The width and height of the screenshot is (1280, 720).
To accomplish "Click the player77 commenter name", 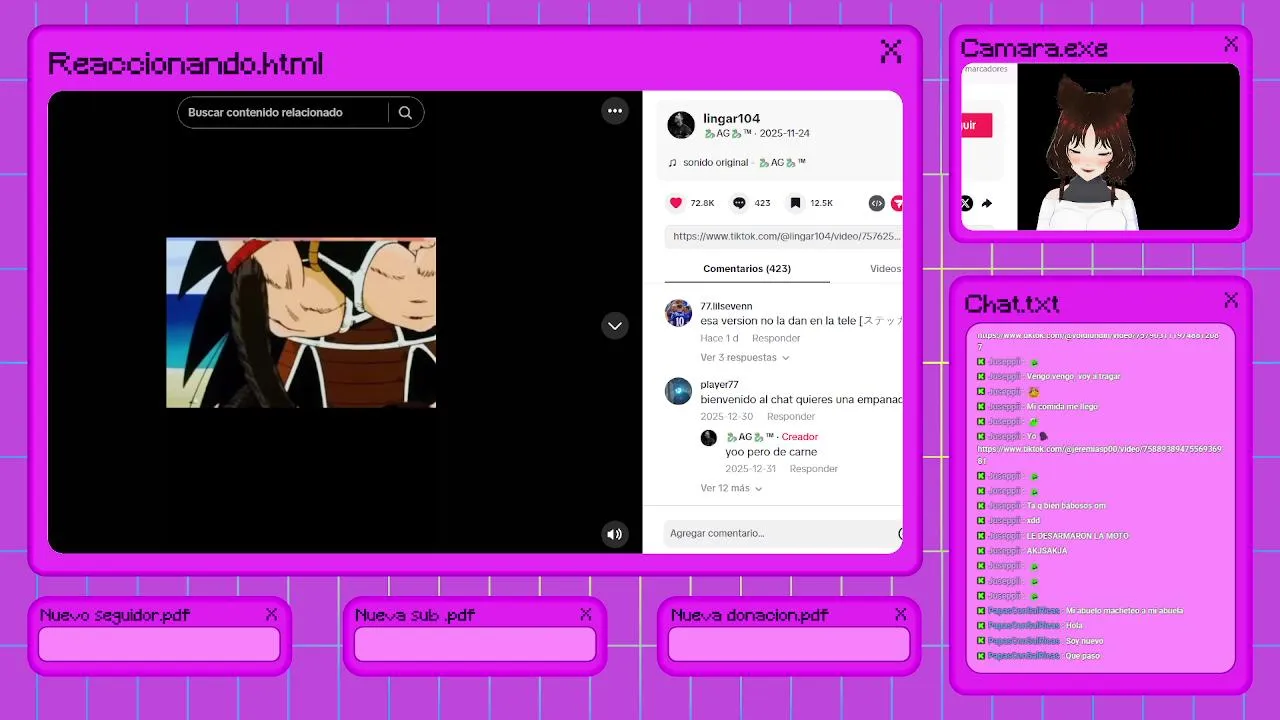I will tap(719, 385).
